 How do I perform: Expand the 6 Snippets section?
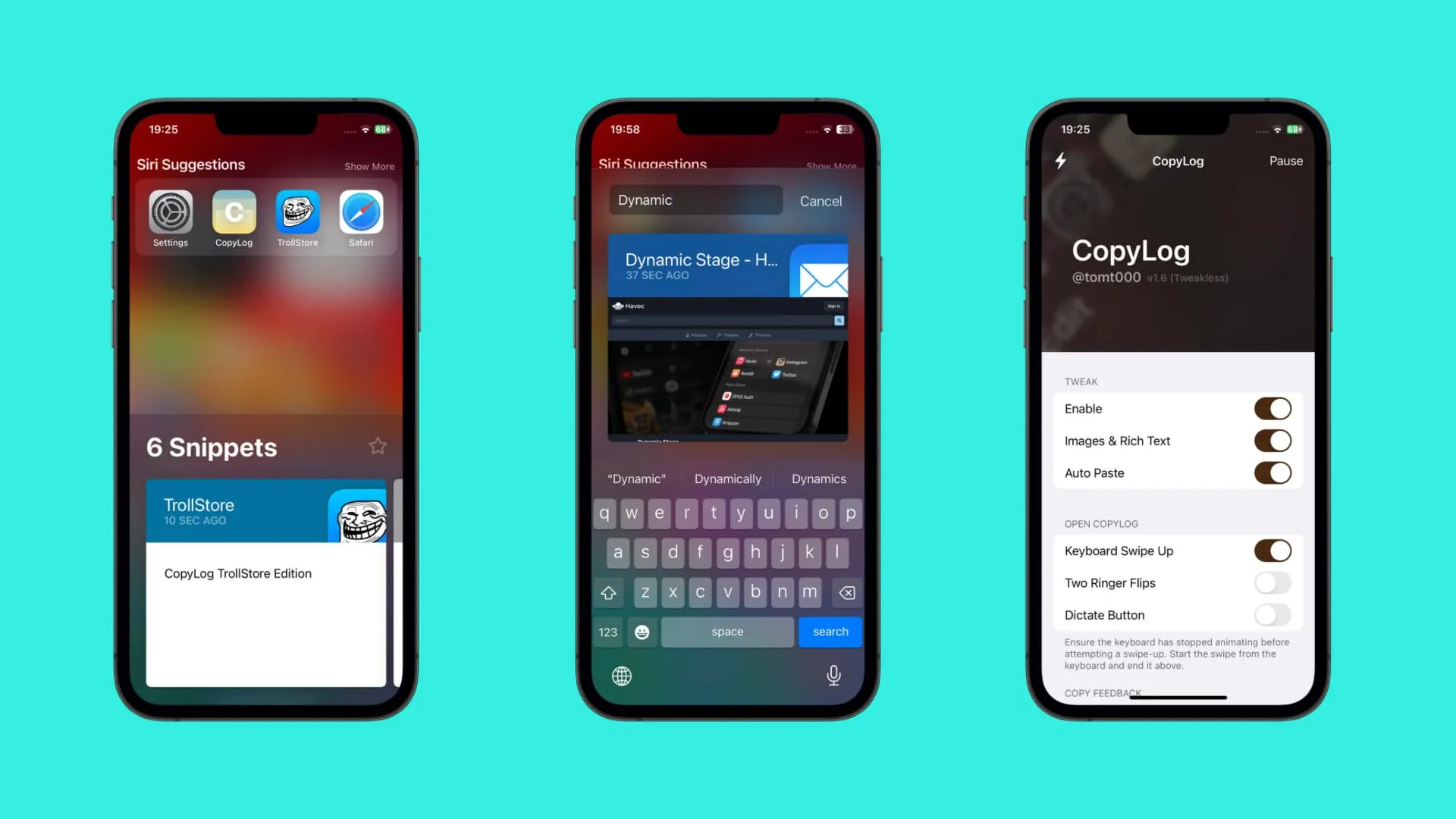[211, 447]
